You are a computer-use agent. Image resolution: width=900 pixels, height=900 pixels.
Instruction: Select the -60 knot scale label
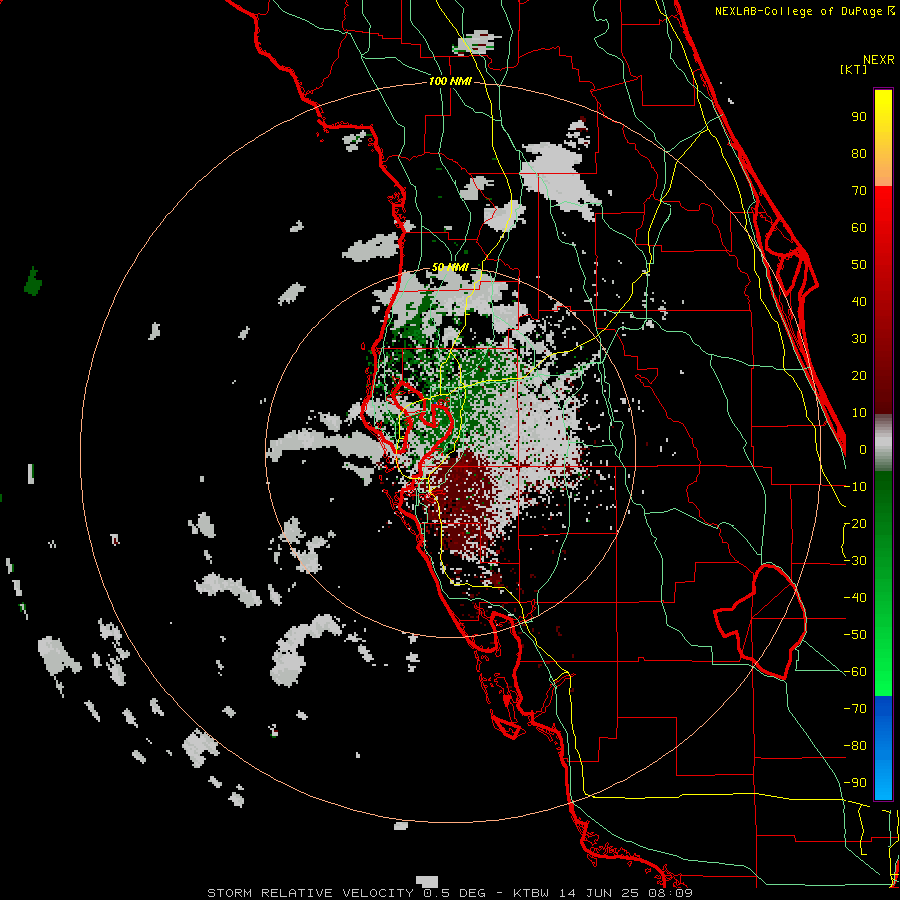click(855, 672)
